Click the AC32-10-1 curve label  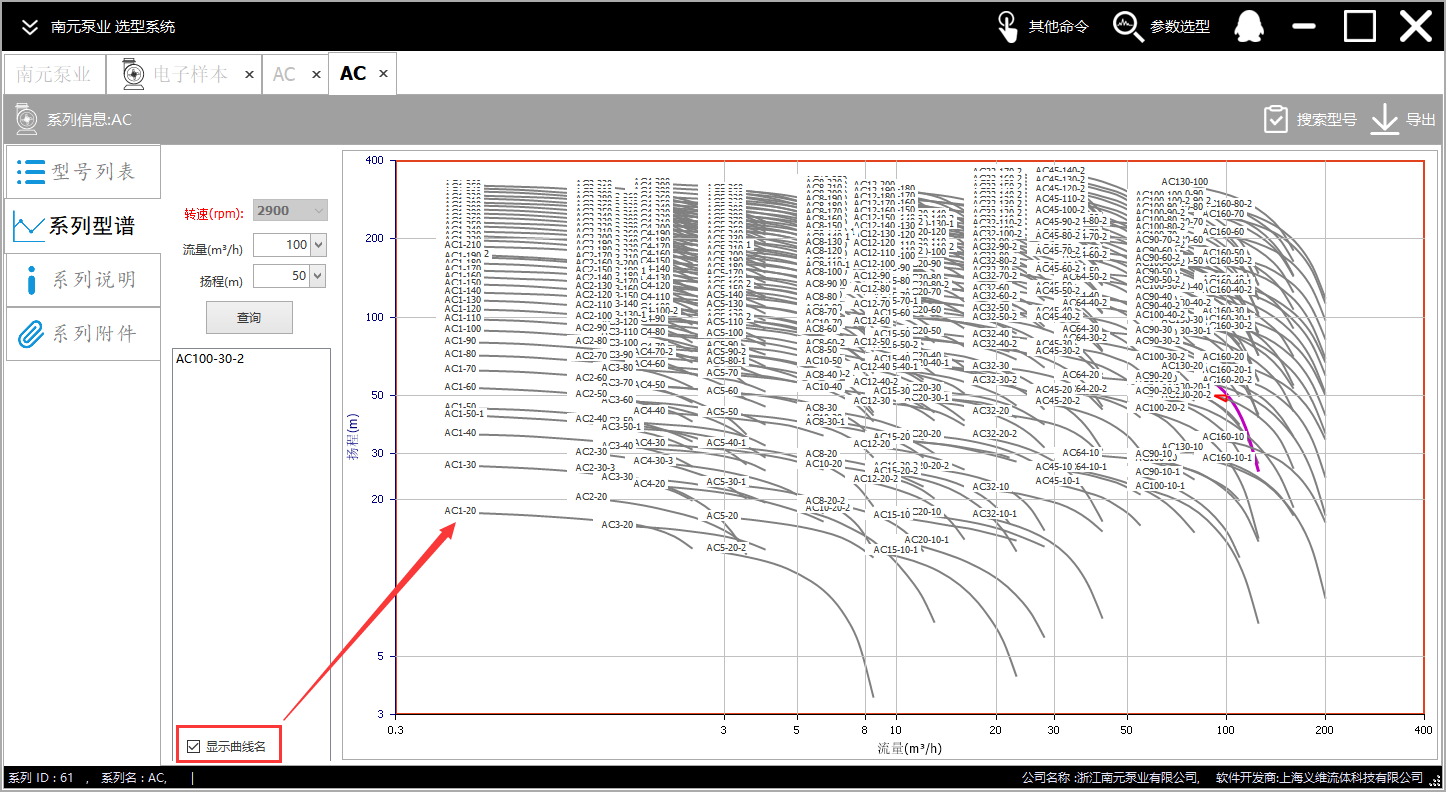pyautogui.click(x=995, y=514)
